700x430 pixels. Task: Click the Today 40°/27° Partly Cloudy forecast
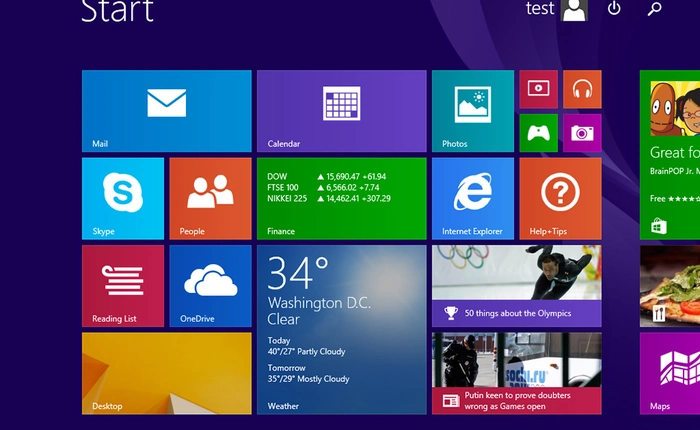pyautogui.click(x=306, y=346)
